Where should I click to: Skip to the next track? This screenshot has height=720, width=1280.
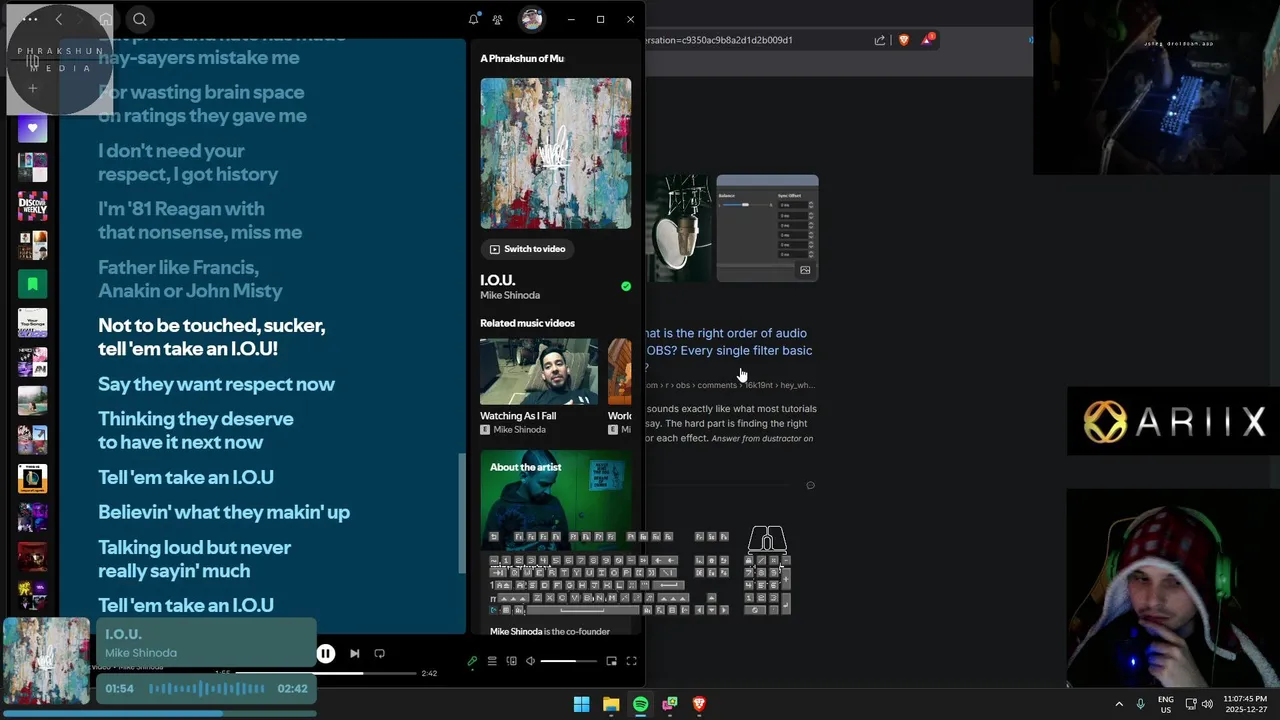354,653
